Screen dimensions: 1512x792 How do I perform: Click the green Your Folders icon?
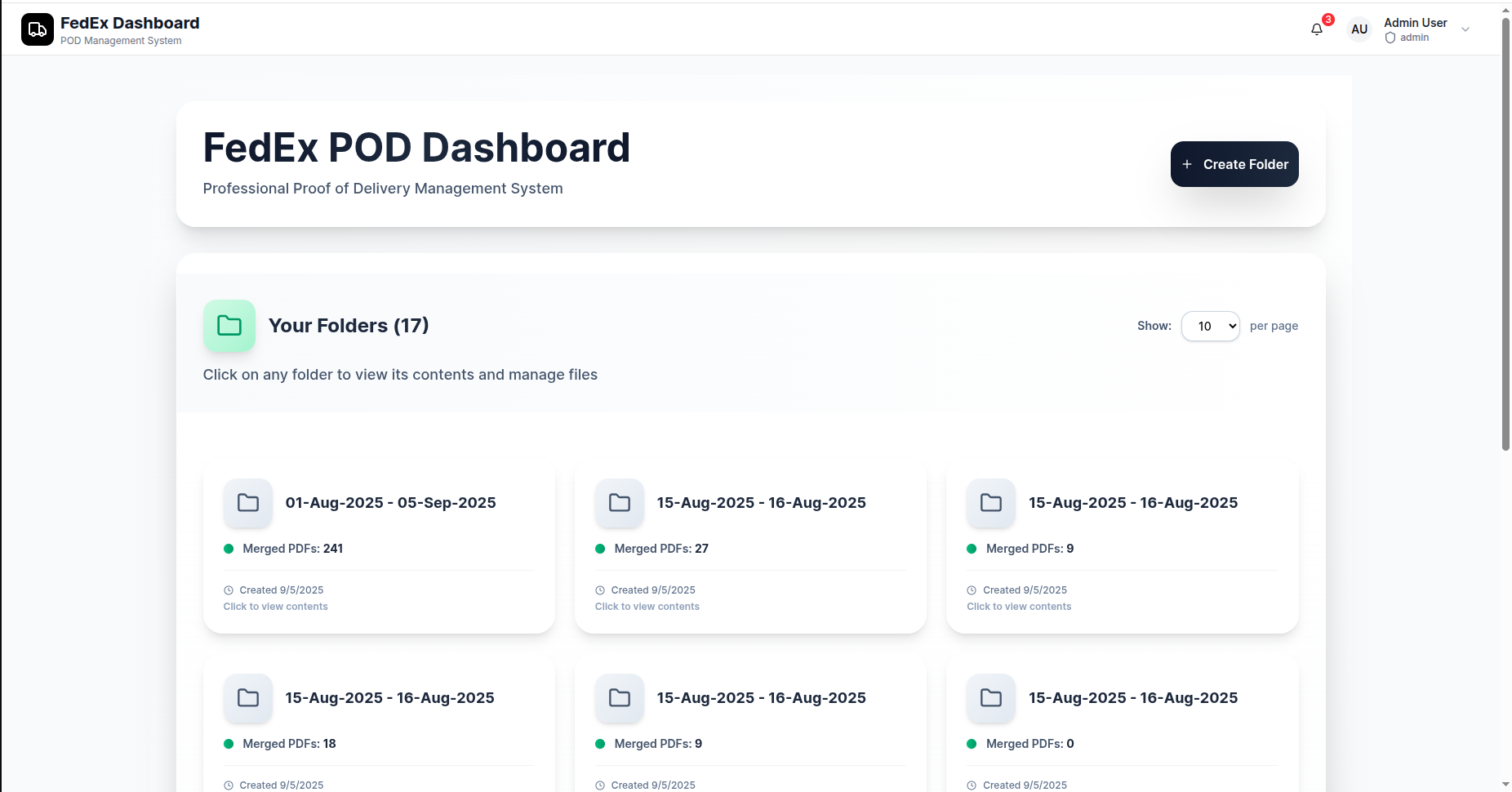tap(229, 326)
